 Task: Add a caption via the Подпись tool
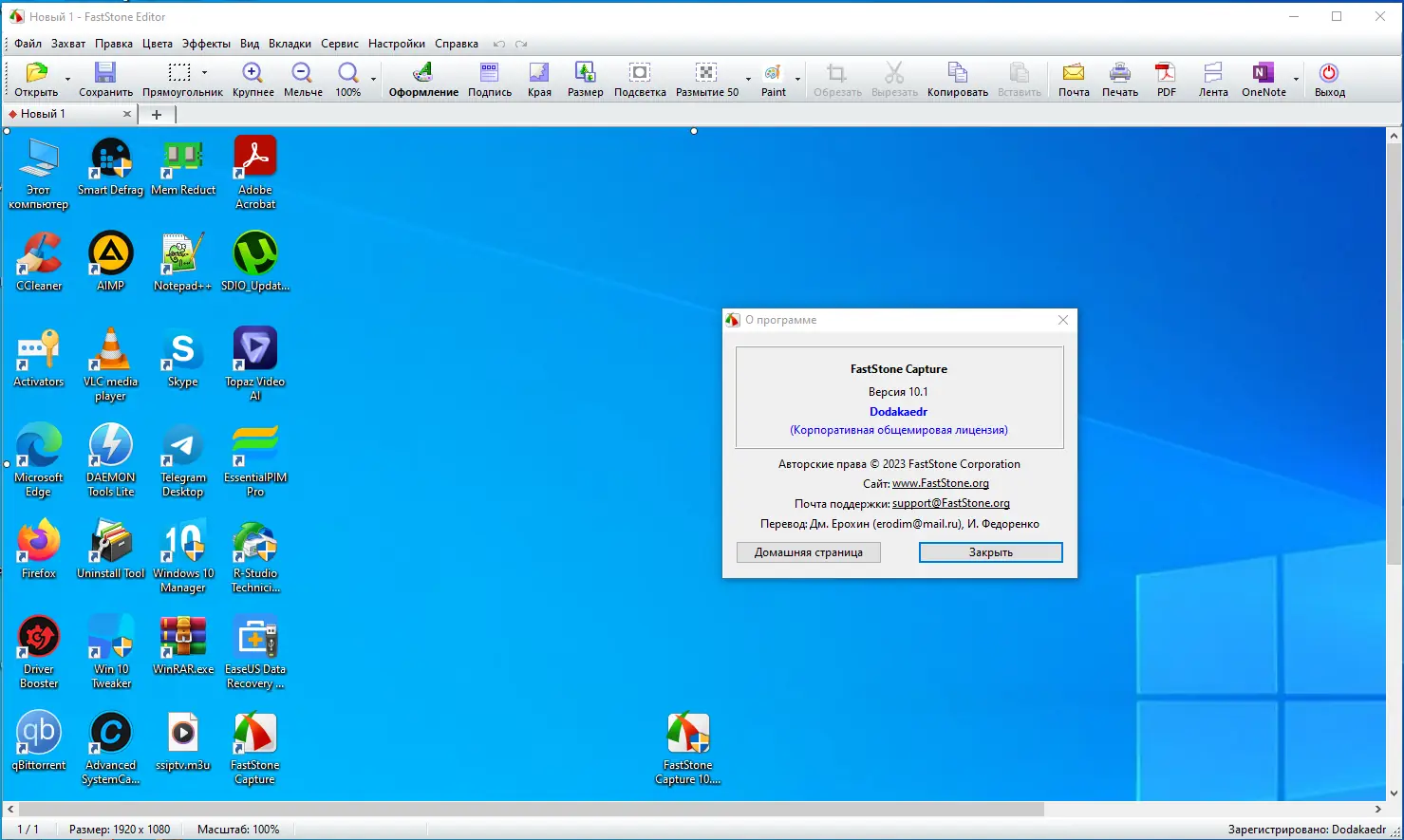pyautogui.click(x=489, y=76)
